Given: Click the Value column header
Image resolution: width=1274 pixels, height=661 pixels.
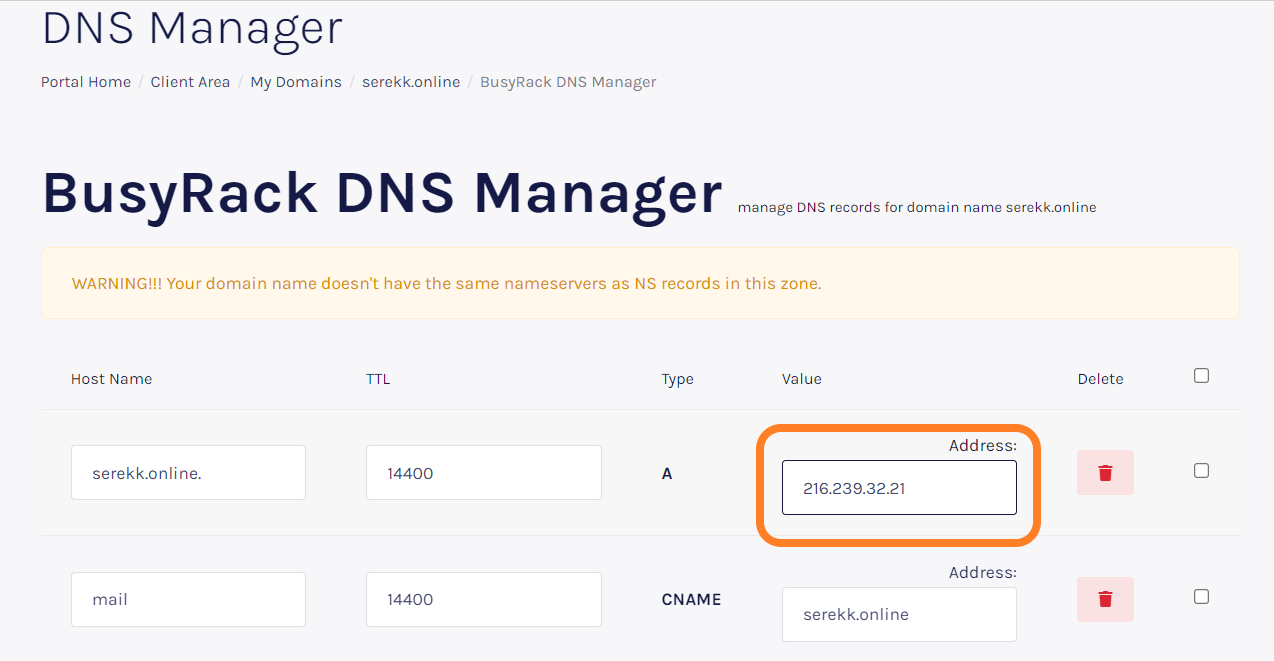Looking at the screenshot, I should click(x=802, y=379).
